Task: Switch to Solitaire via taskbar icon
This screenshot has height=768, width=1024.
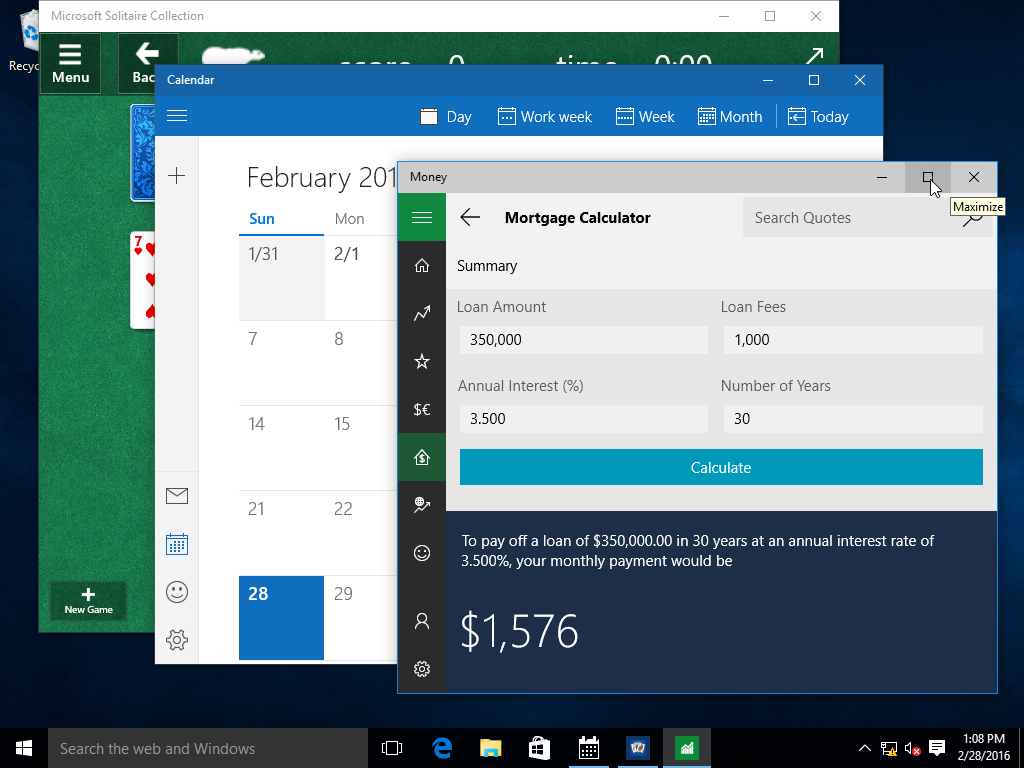Action: coord(638,748)
